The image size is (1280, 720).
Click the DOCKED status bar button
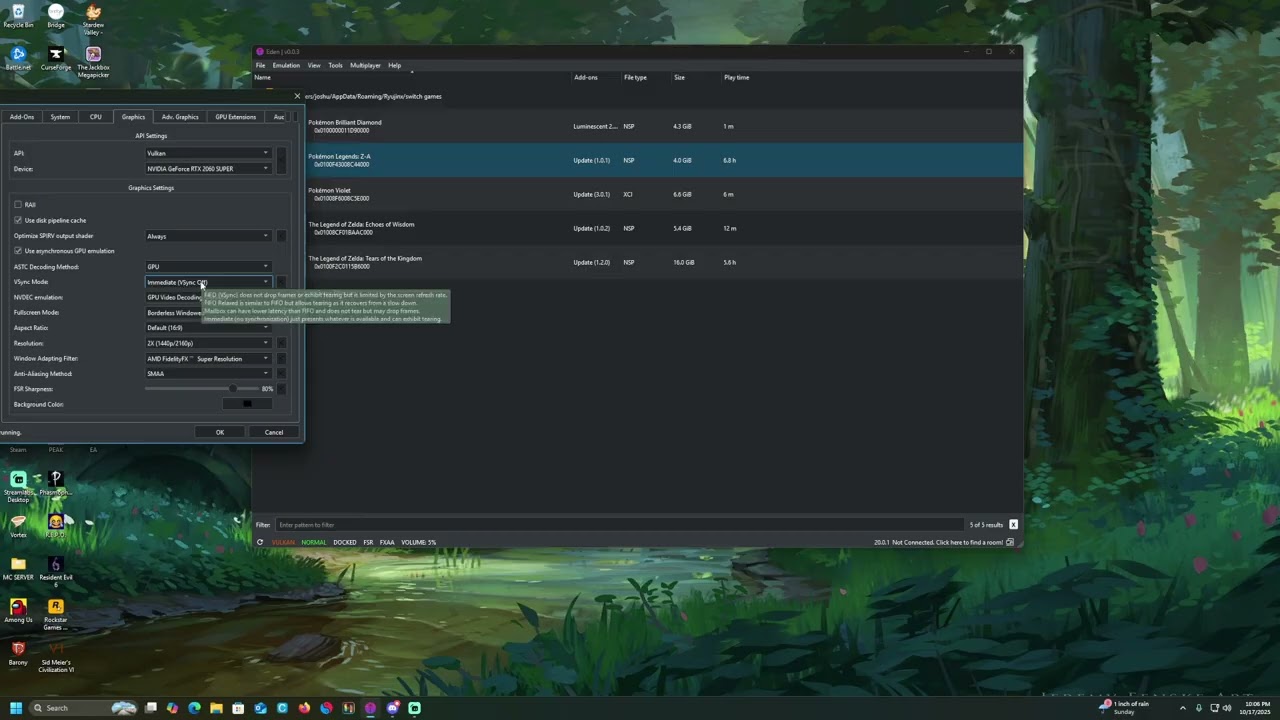click(345, 542)
